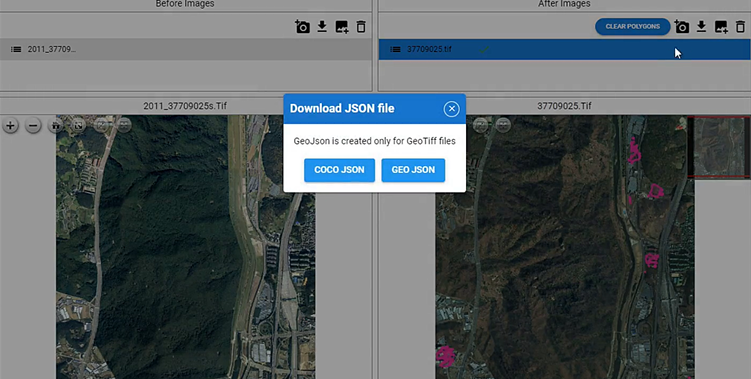Screen dimensions: 751x379
Task: Close the Download JSON file dialog
Action: point(451,109)
